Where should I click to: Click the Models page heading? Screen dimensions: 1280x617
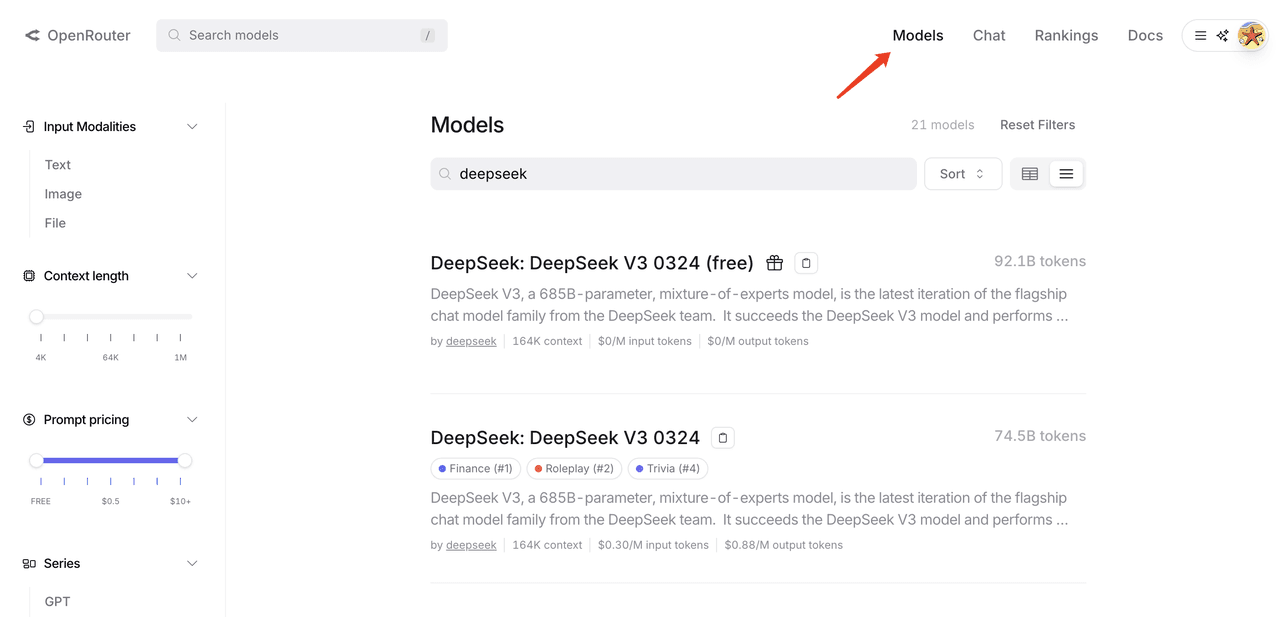point(467,125)
